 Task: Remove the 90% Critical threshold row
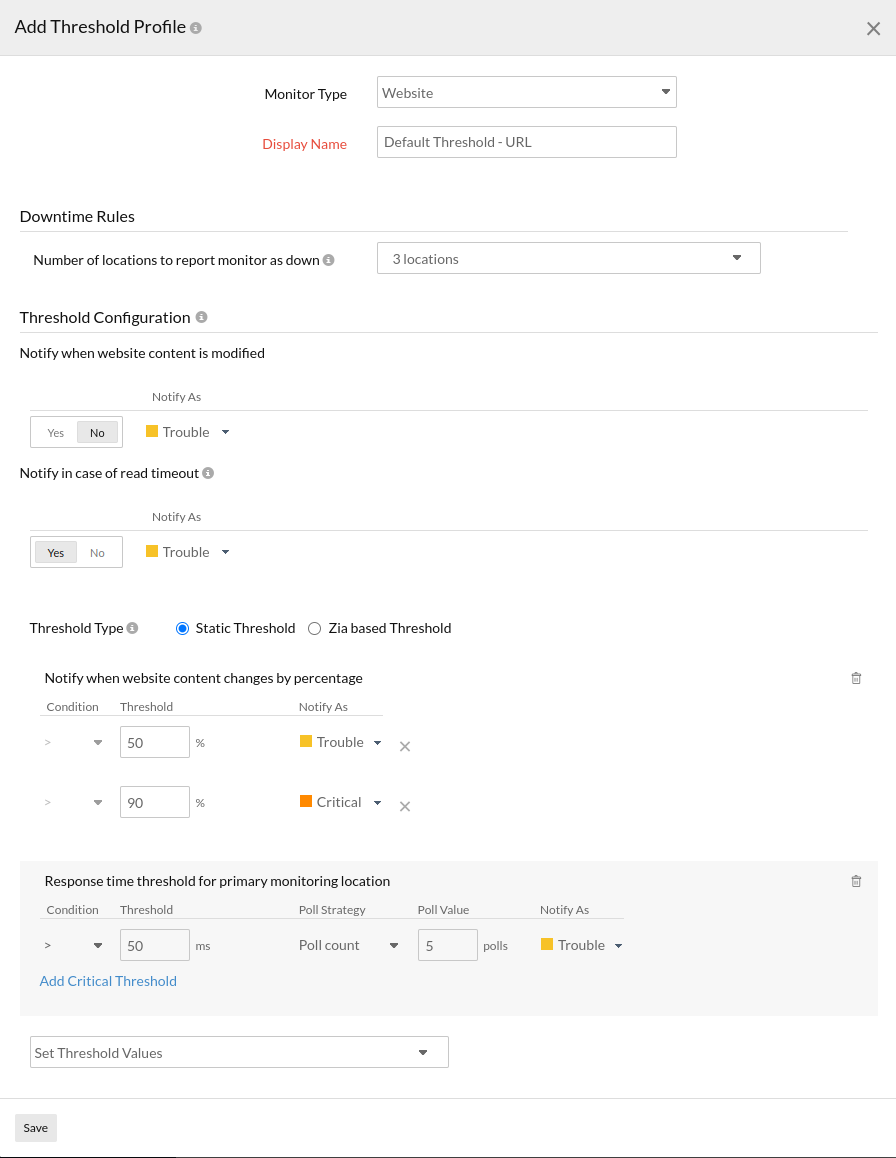click(x=405, y=806)
